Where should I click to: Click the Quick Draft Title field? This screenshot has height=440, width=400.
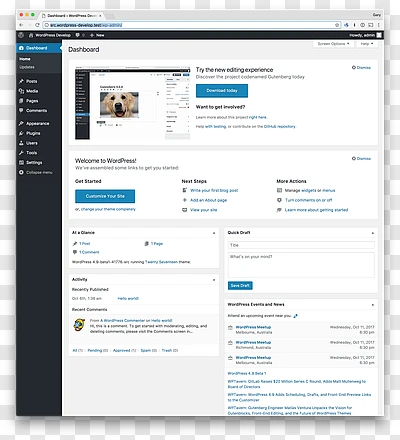click(x=301, y=245)
